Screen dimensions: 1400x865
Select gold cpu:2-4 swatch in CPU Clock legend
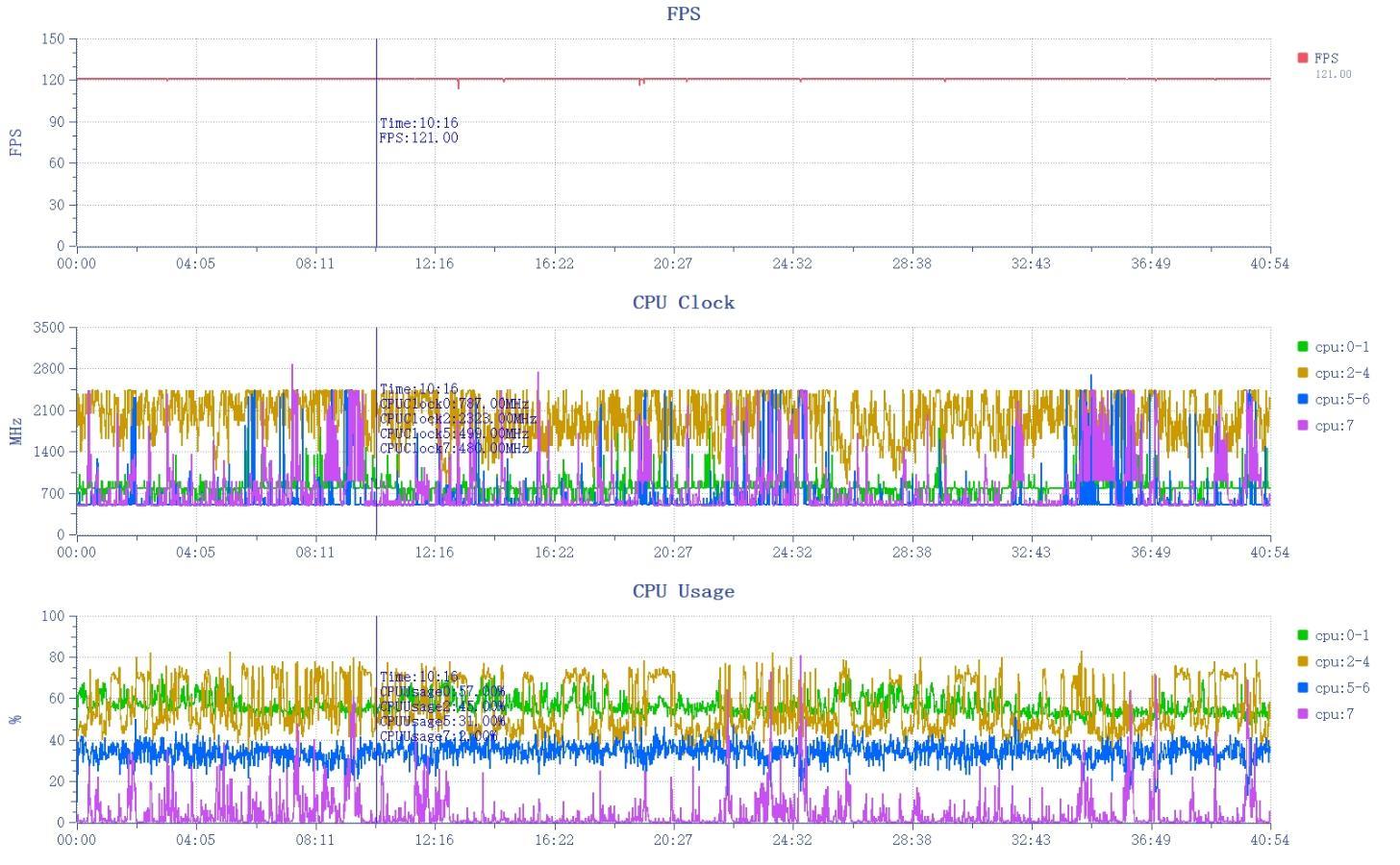[1303, 373]
